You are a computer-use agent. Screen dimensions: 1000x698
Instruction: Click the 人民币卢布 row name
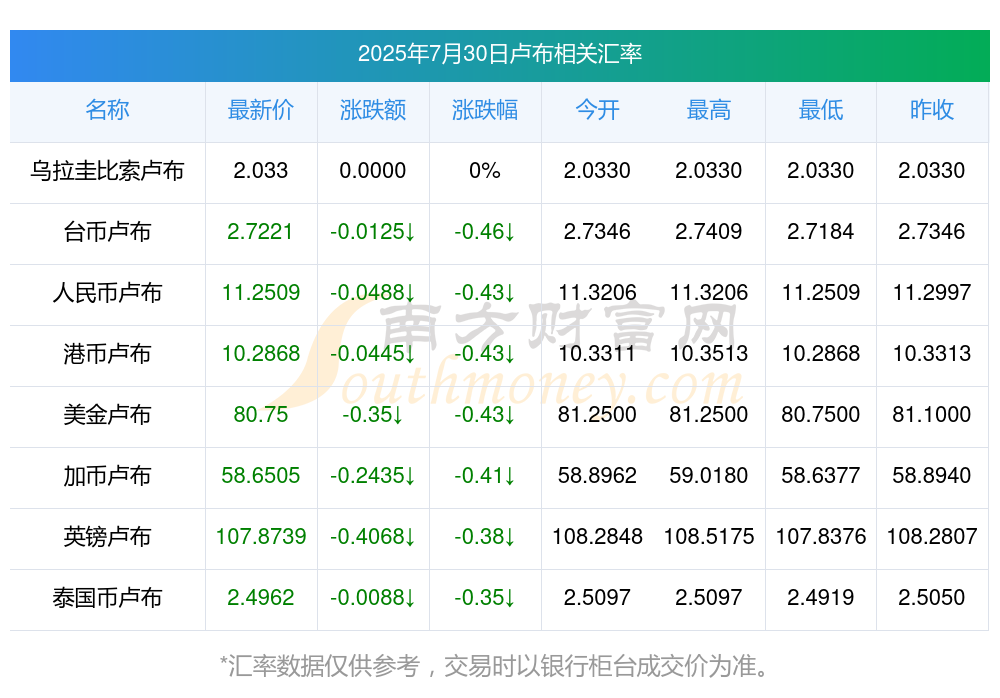[107, 293]
